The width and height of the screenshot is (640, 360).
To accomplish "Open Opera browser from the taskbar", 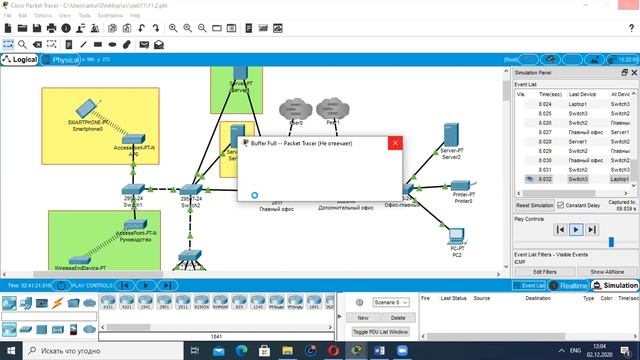I will click(x=333, y=351).
